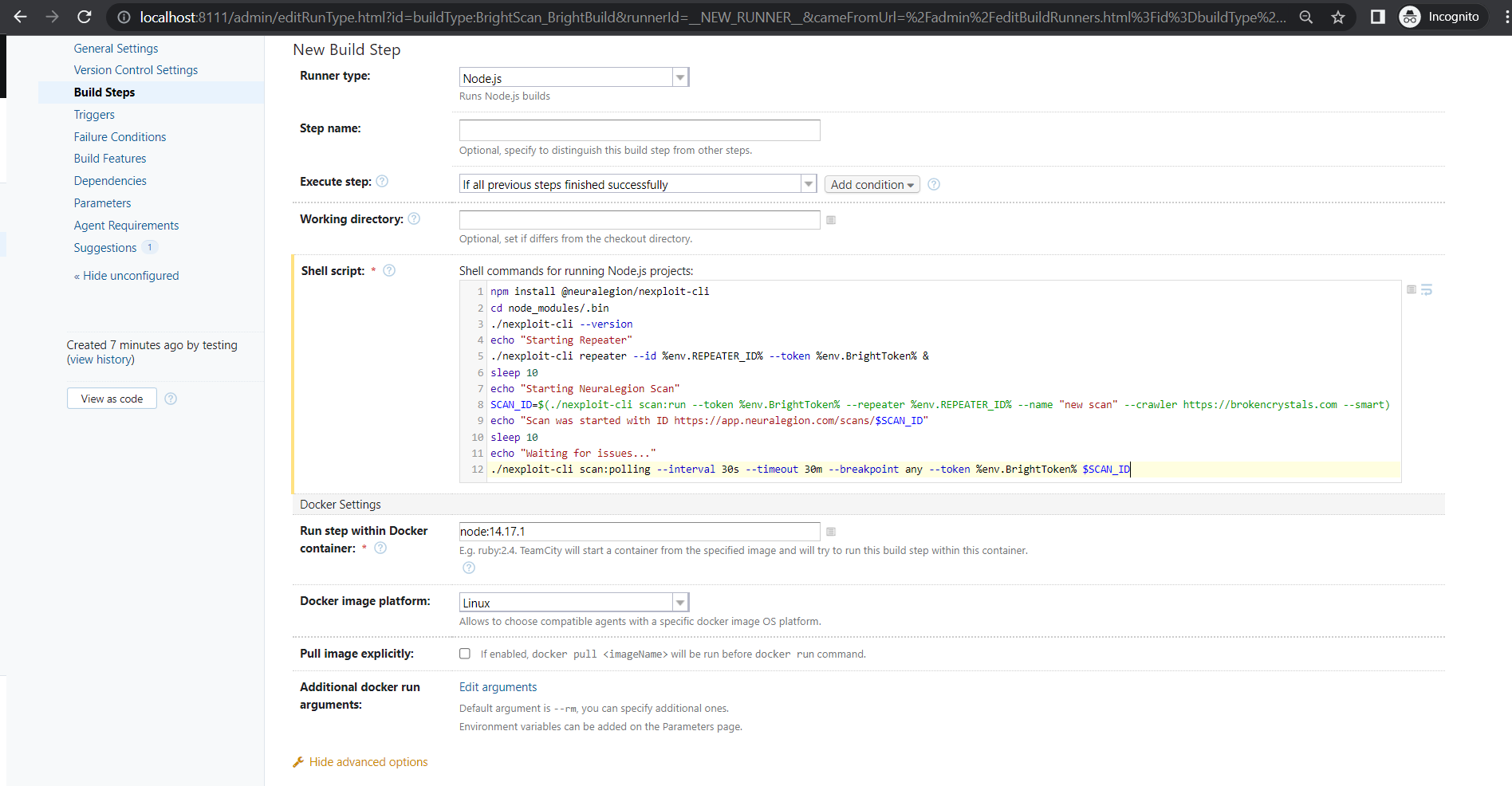Image resolution: width=1512 pixels, height=786 pixels.
Task: Open the site information icon in address bar
Action: (x=124, y=17)
